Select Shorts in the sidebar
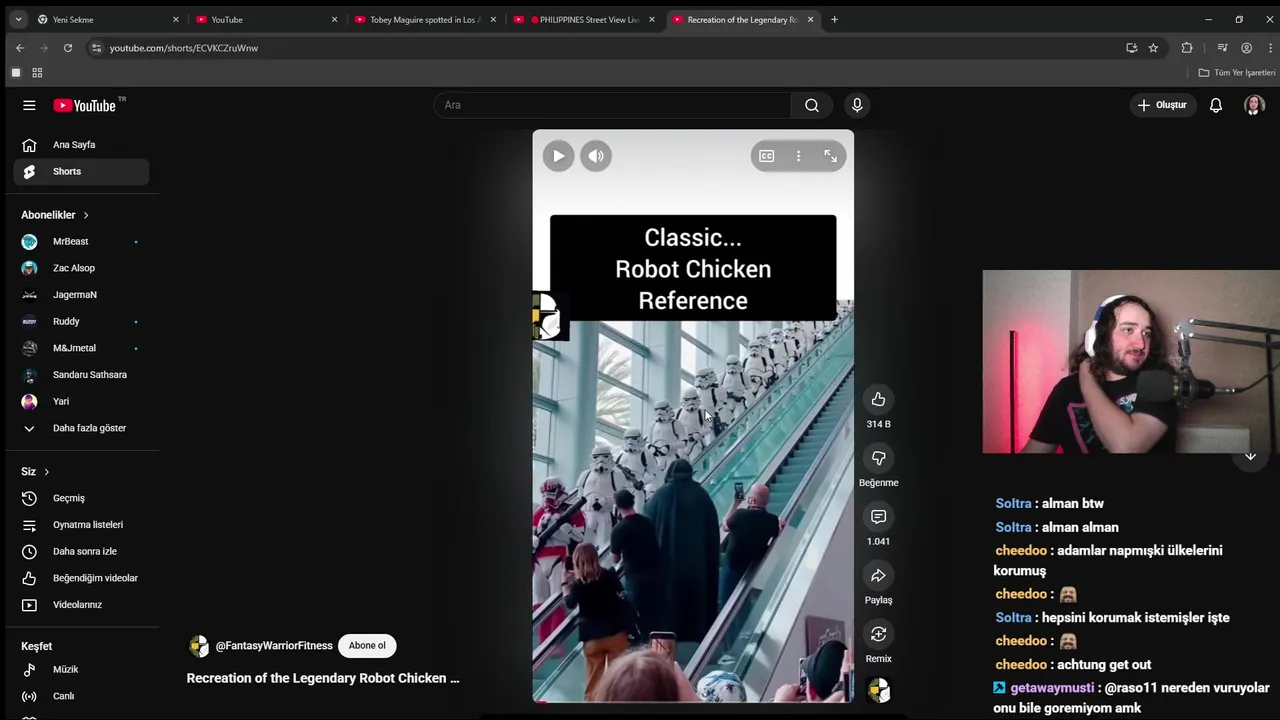Screen dimensions: 1280x720 (x=82, y=172)
